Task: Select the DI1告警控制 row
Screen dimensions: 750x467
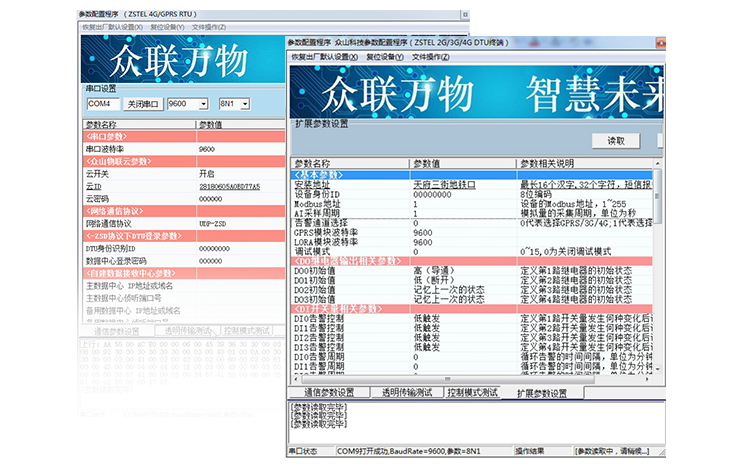Action: 471,328
